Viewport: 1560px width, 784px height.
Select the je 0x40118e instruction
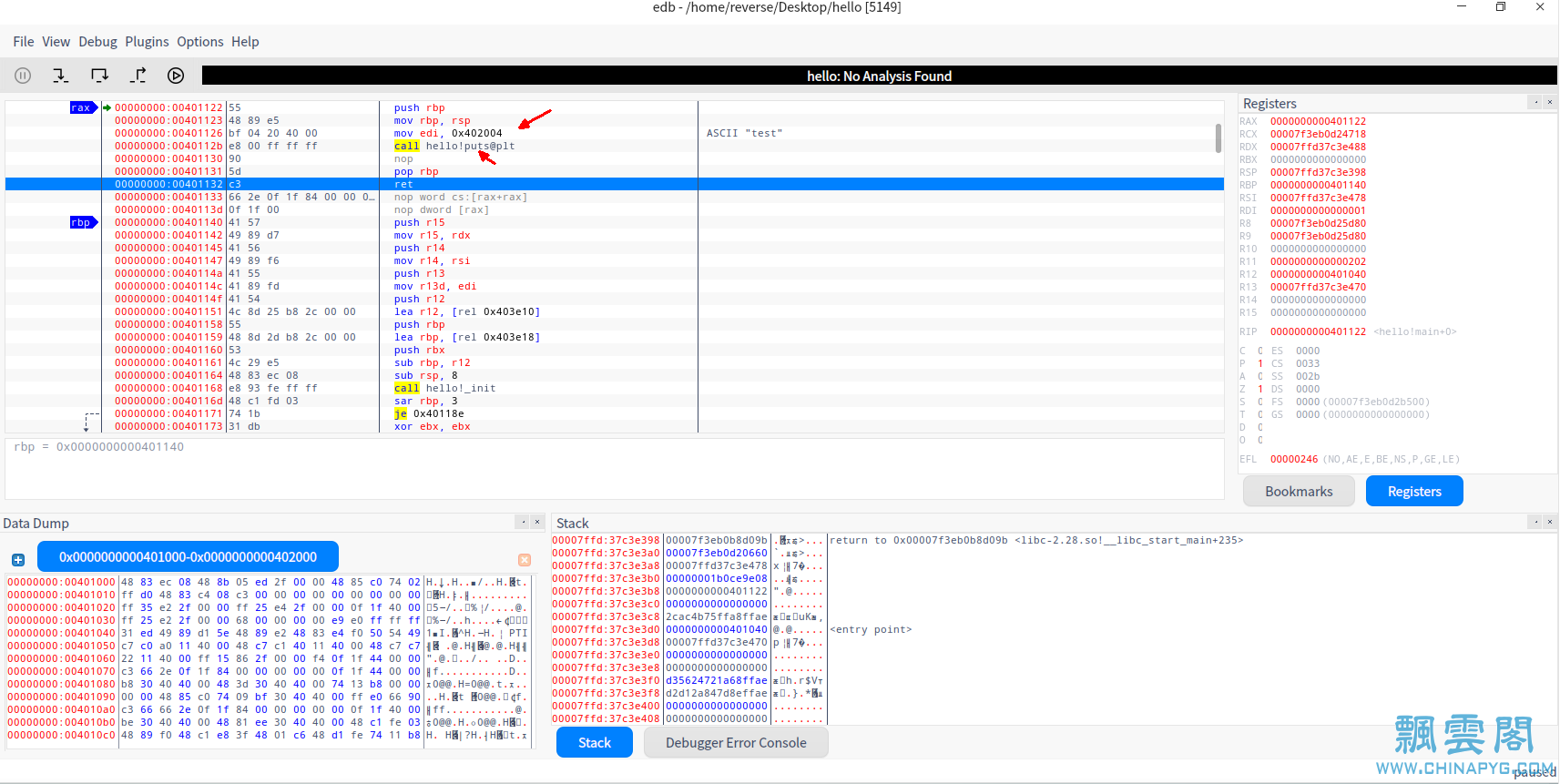[428, 413]
